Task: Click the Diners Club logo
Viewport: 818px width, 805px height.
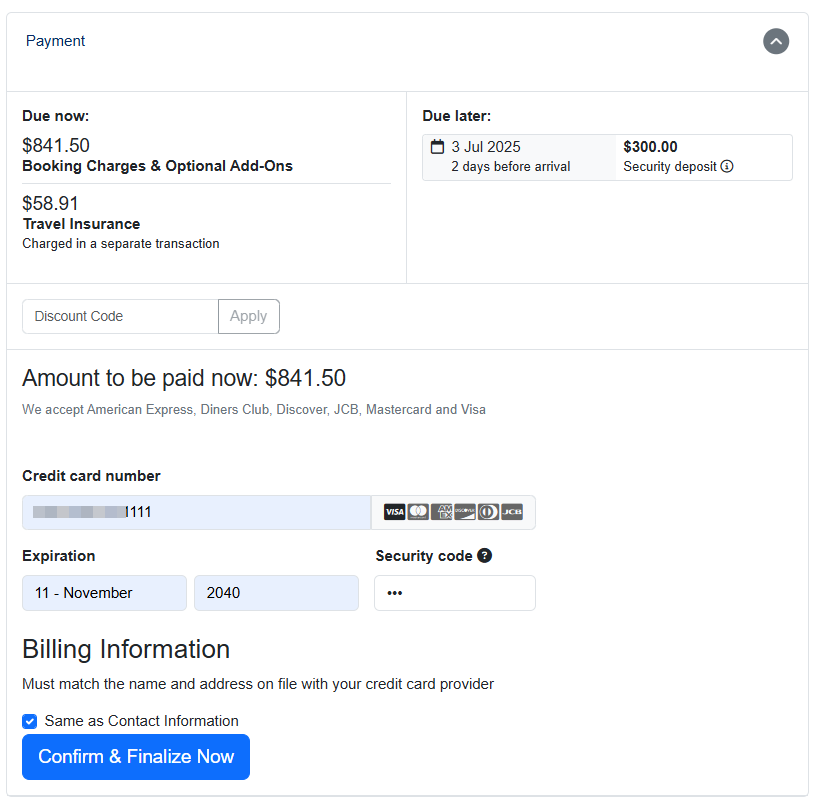Action: (488, 512)
